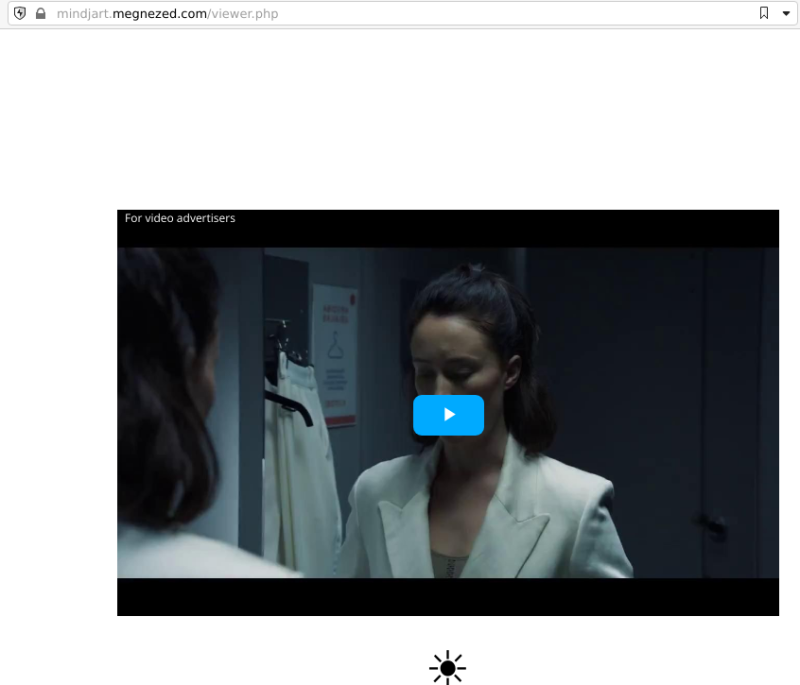800x685 pixels.
Task: Open the address bar dropdown arrow
Action: click(x=786, y=14)
